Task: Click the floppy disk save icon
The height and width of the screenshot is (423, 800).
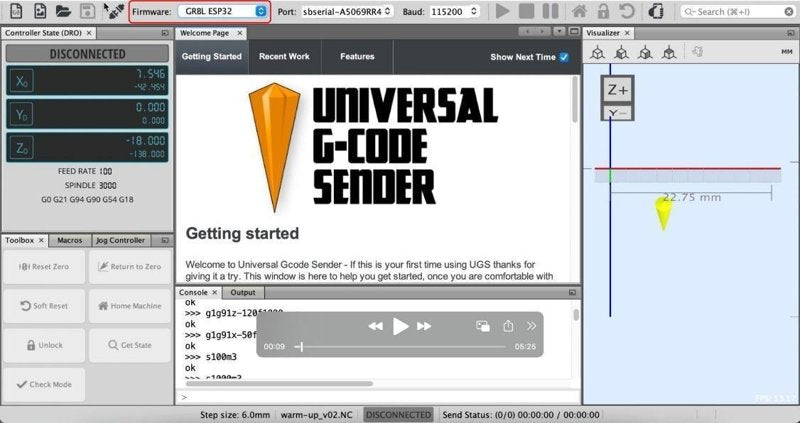Action: point(88,11)
